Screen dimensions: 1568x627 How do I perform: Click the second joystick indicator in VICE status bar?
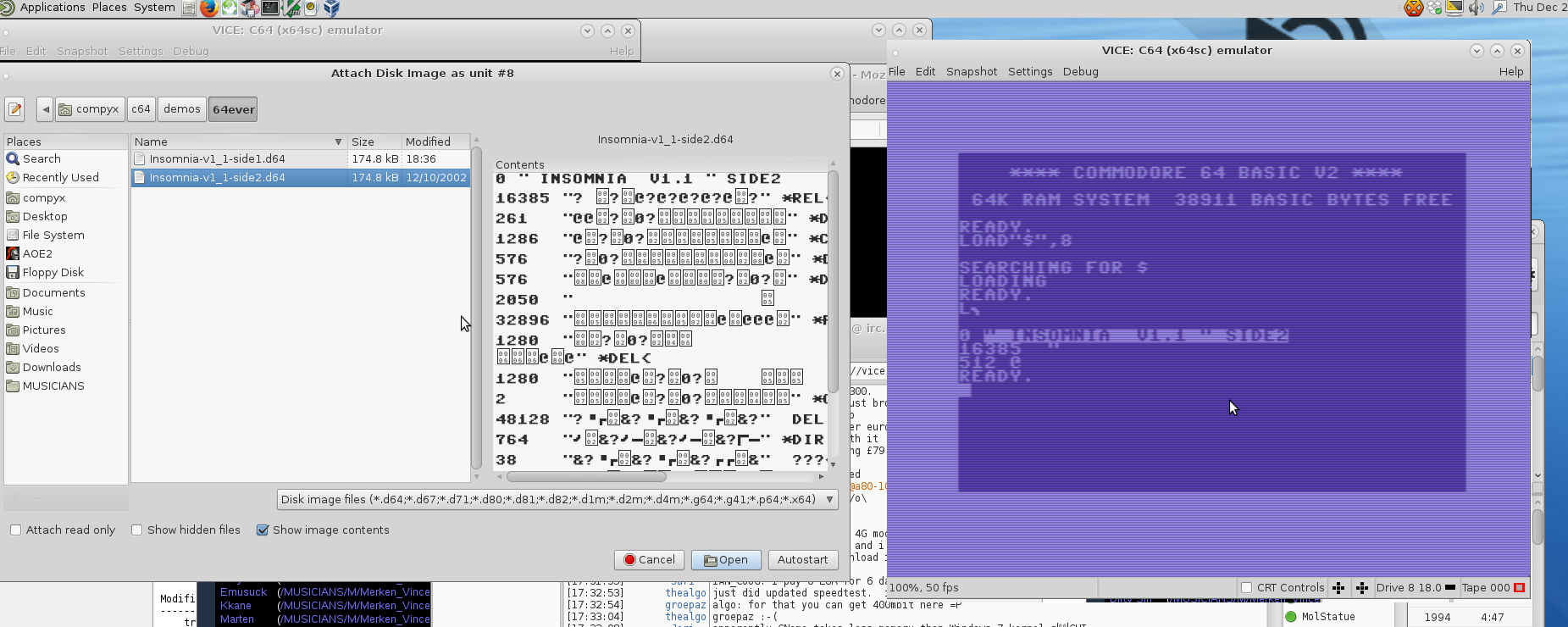[x=1362, y=588]
